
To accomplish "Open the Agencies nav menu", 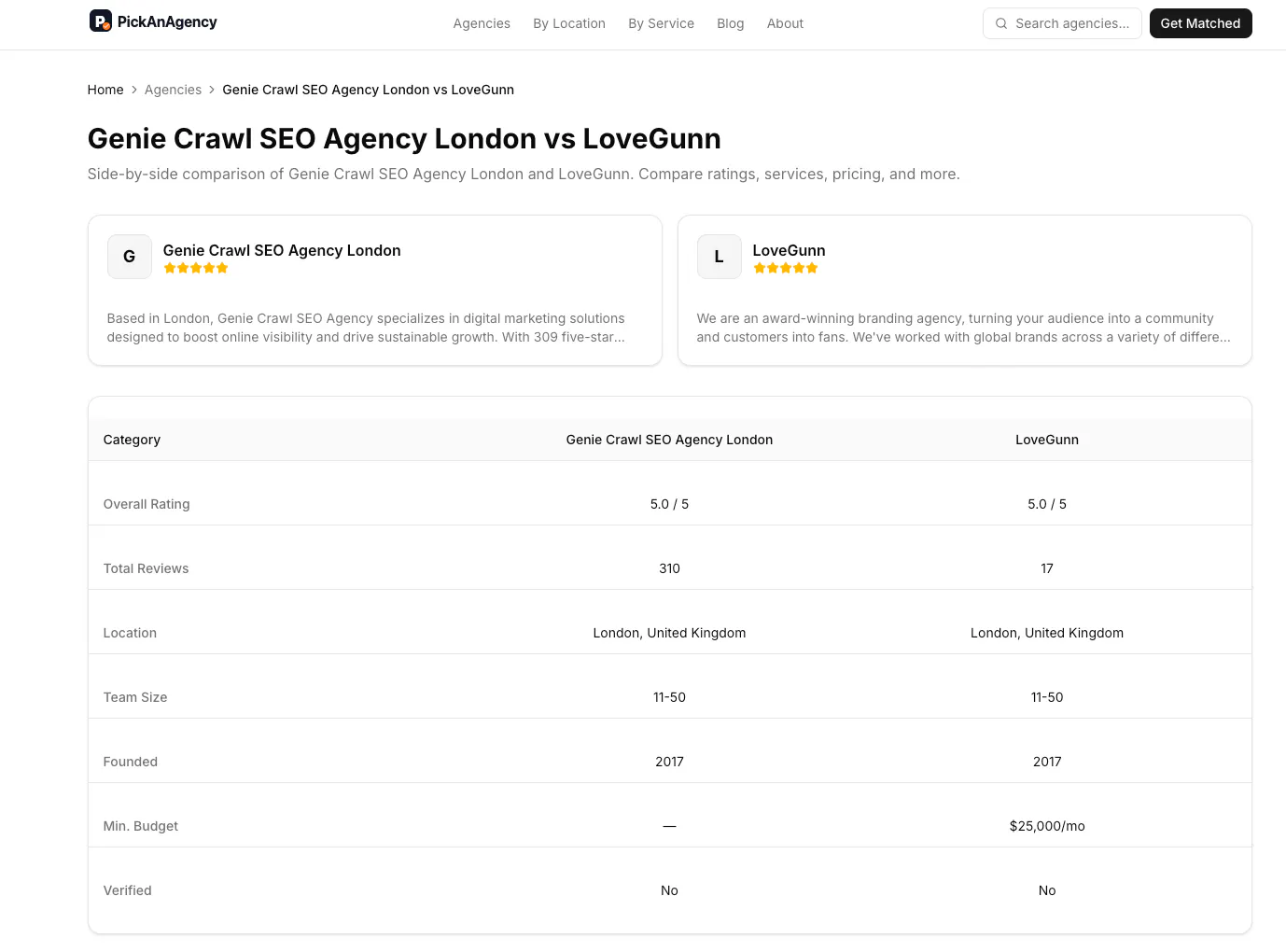I will click(x=482, y=23).
